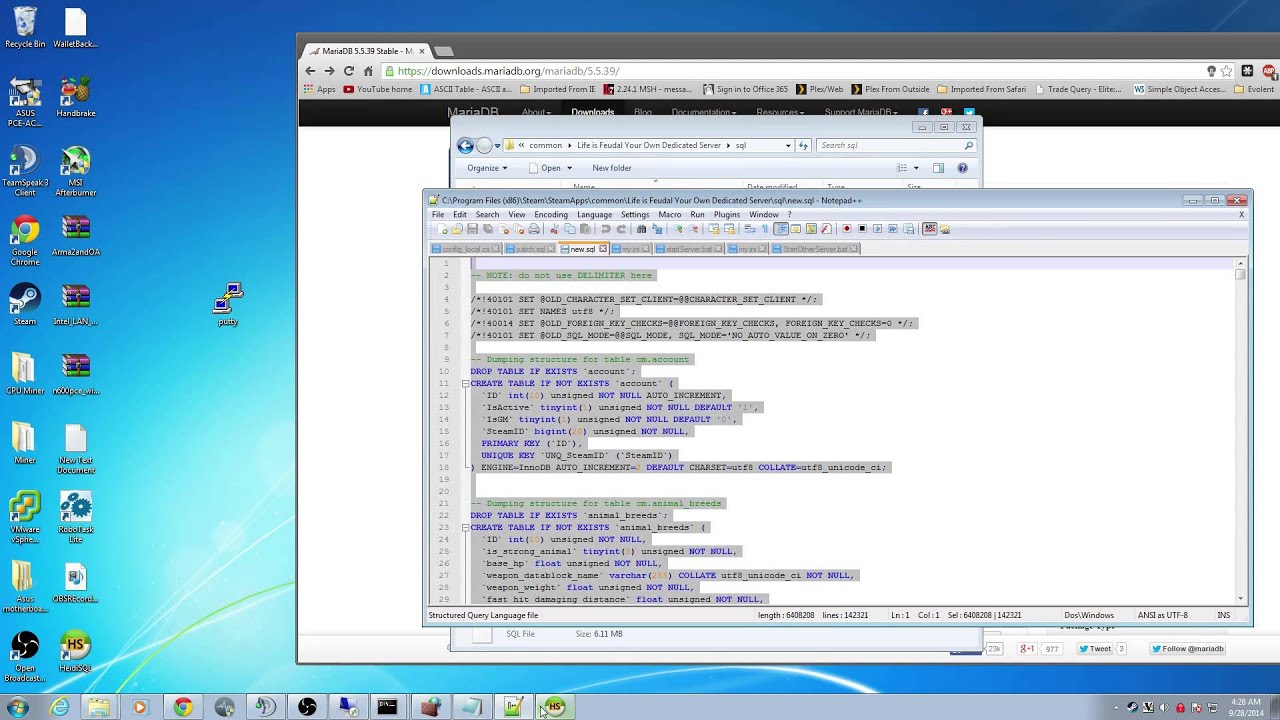Screen dimensions: 1280x720
Task: Expand the Documentation menu on MariaDB page
Action: click(x=703, y=112)
